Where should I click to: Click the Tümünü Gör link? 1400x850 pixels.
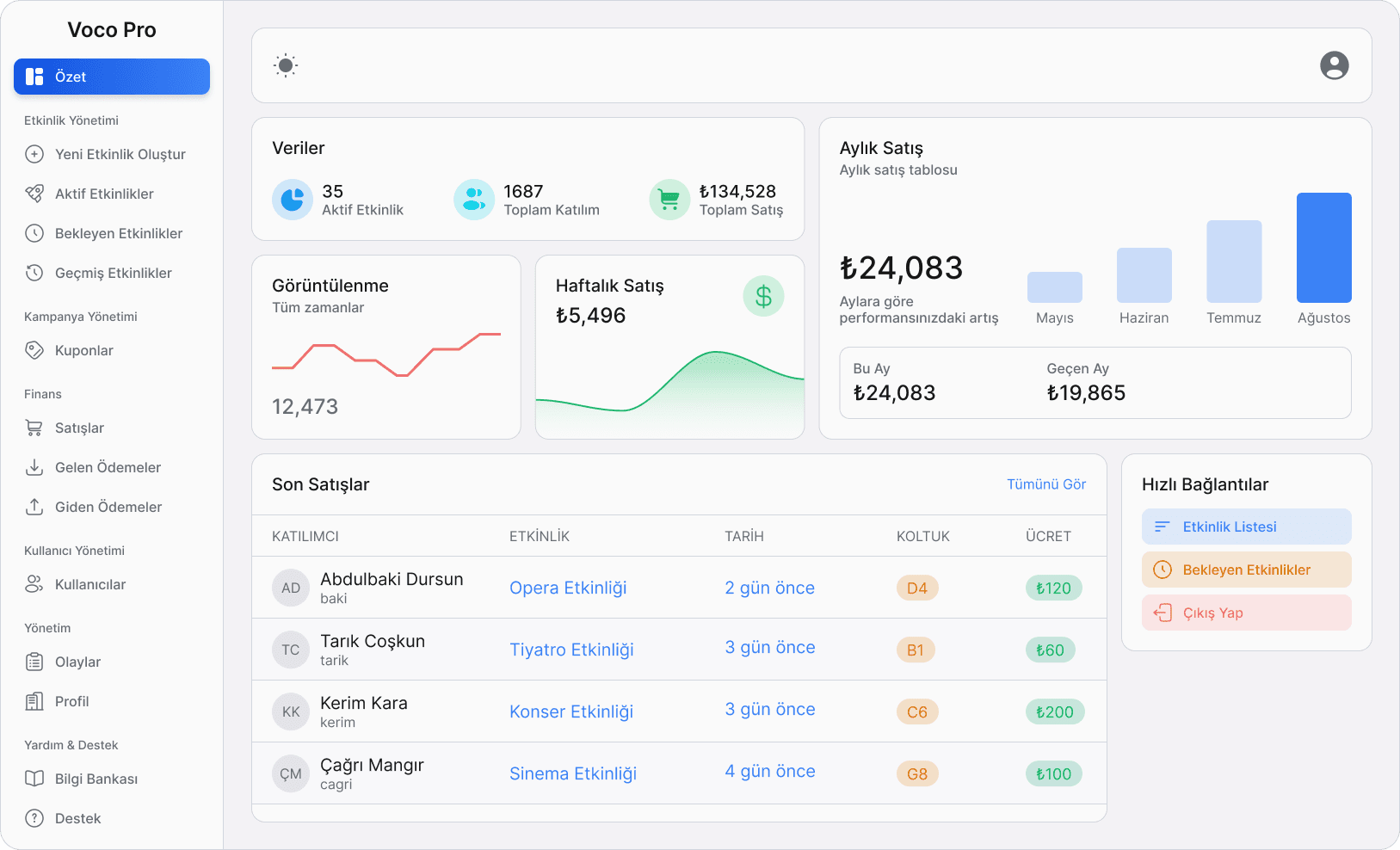1046,484
